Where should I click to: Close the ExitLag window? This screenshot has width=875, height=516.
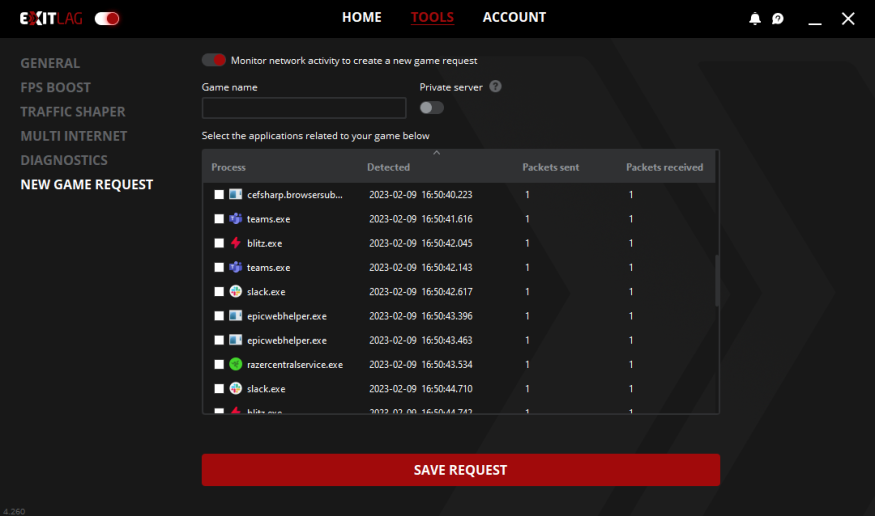click(848, 19)
